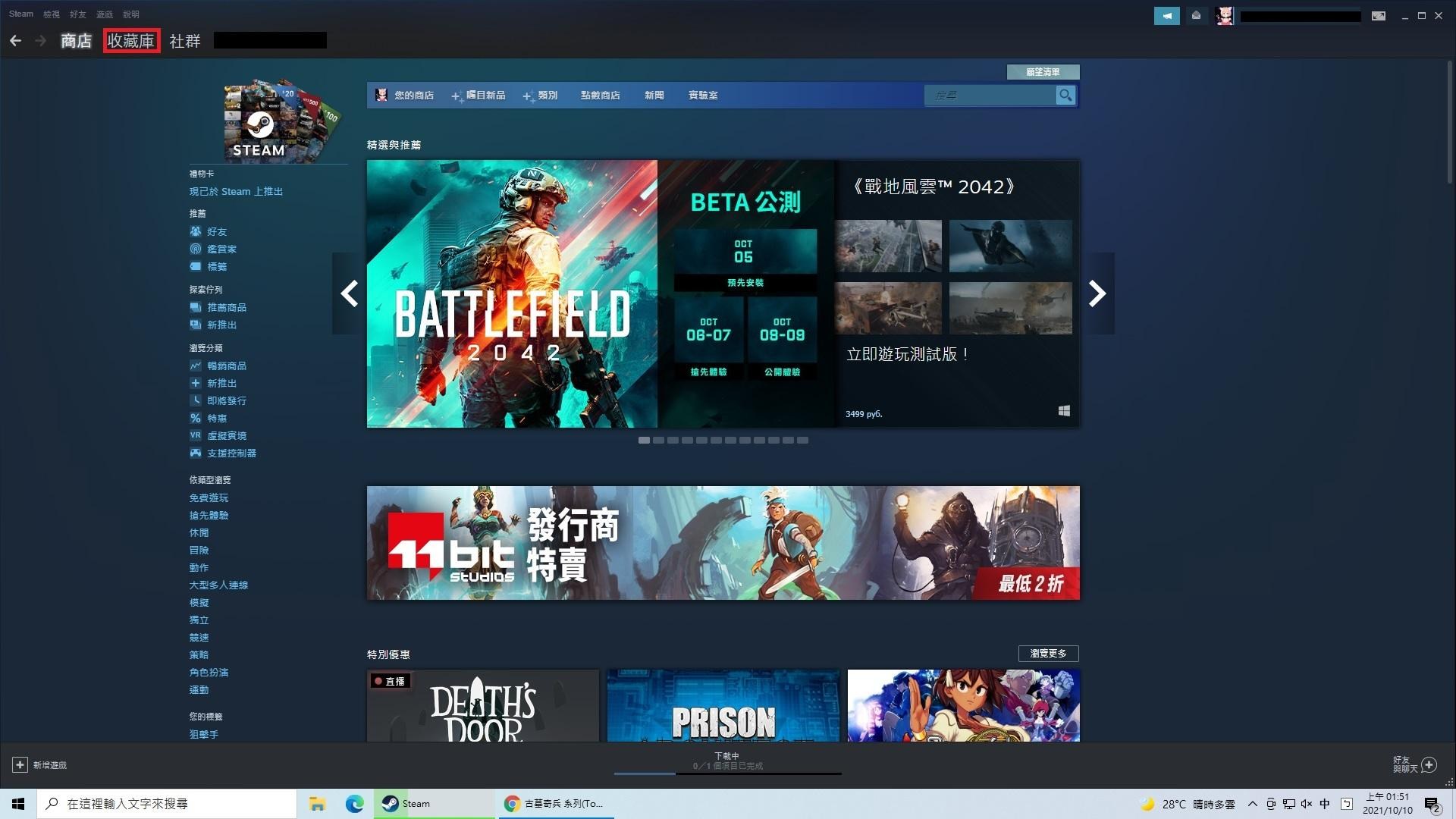Click the 願望清單 wishlist button
The image size is (1456, 819).
click(x=1043, y=72)
